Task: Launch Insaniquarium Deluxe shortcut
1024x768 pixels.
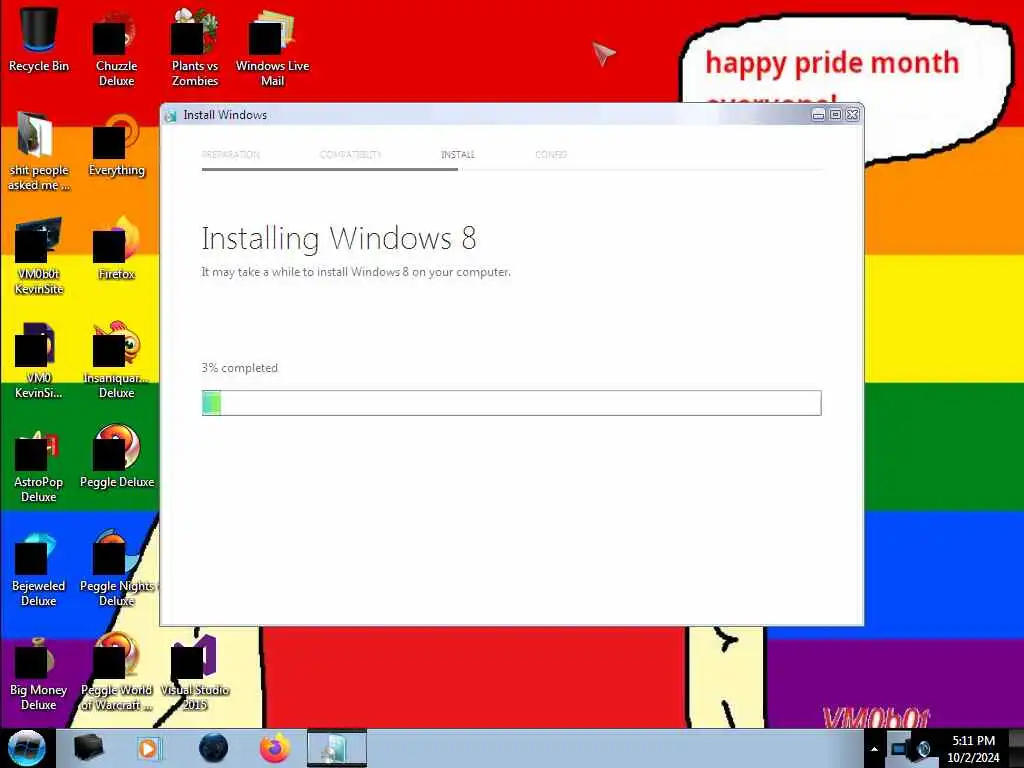Action: (116, 360)
